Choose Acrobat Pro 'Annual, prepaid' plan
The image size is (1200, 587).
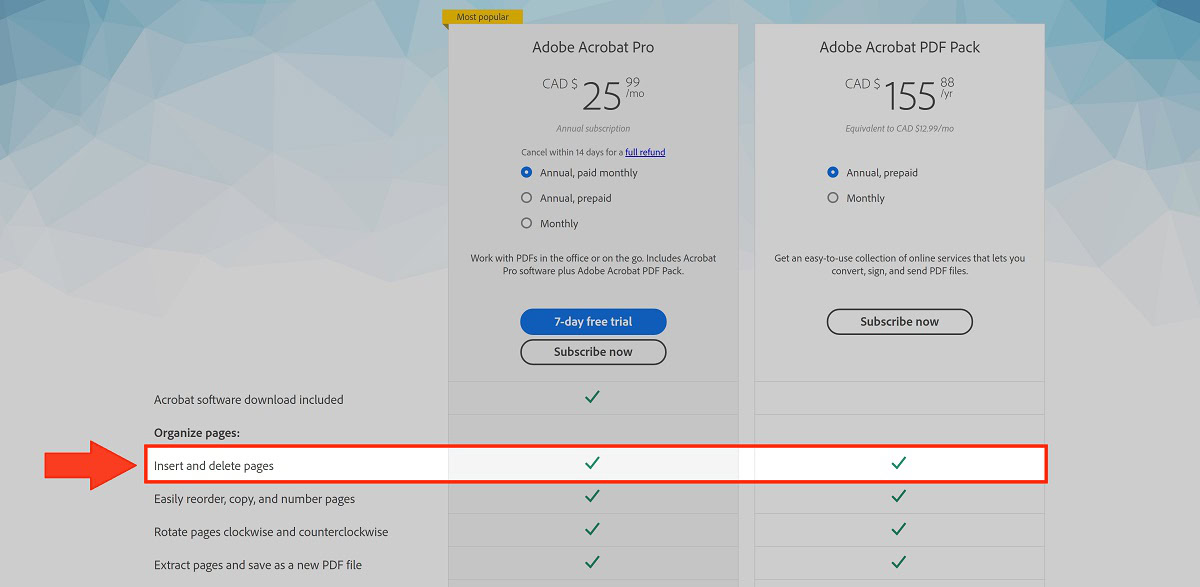tap(527, 198)
